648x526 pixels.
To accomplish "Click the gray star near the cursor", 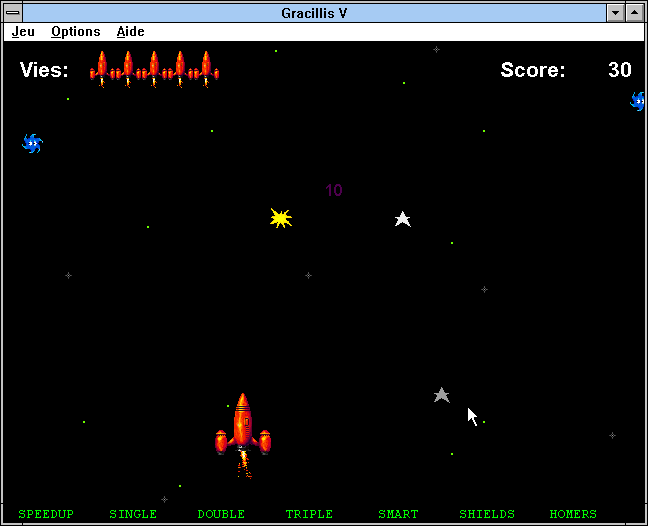I will 441,395.
